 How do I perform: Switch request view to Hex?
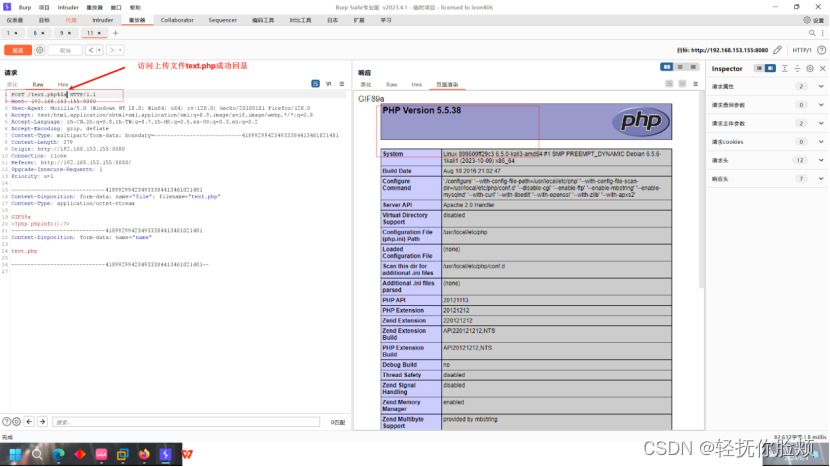62,84
